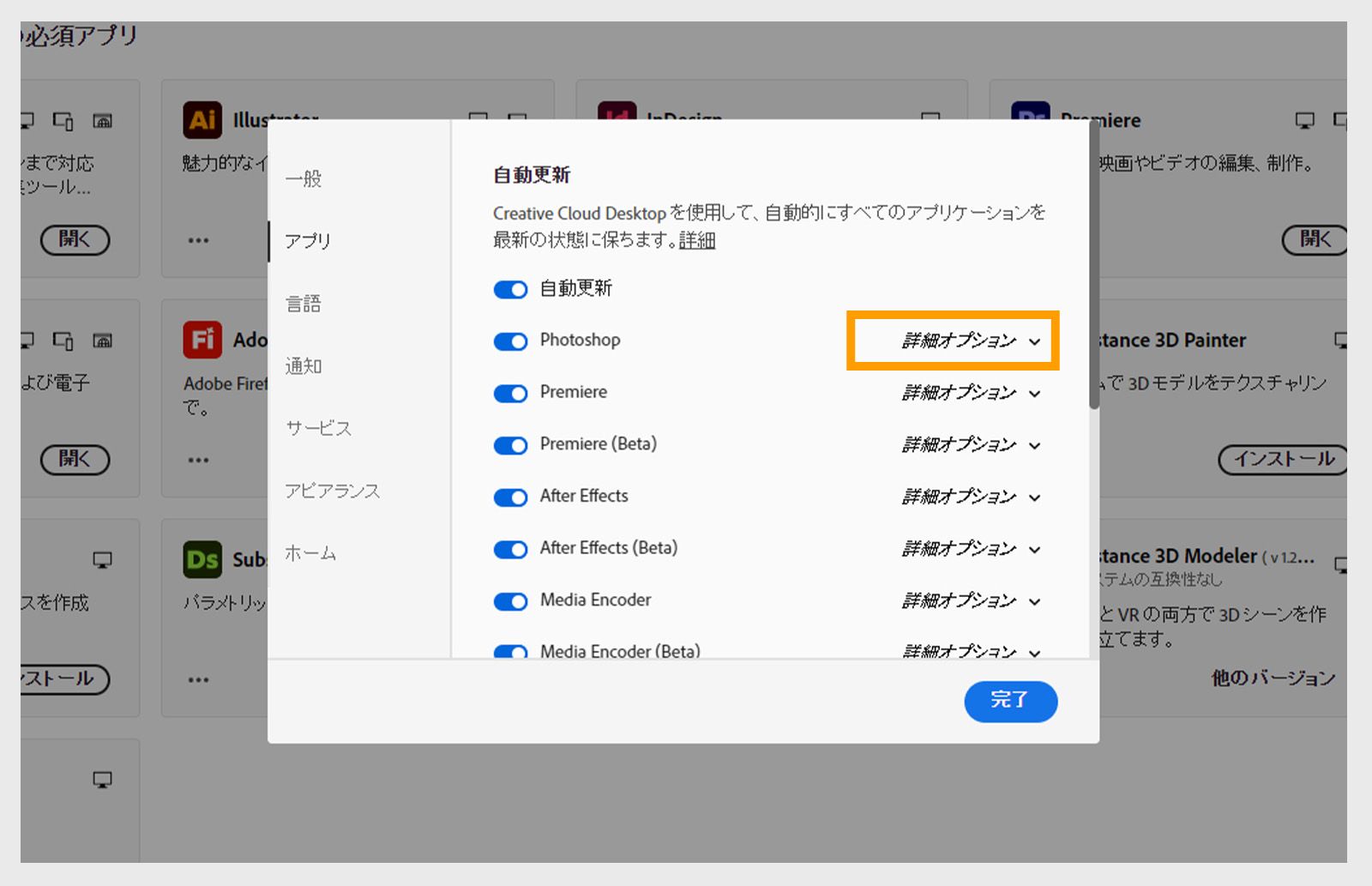This screenshot has width=1372, height=886.
Task: Expand 詳細オプション for After Effects
Action: click(971, 497)
